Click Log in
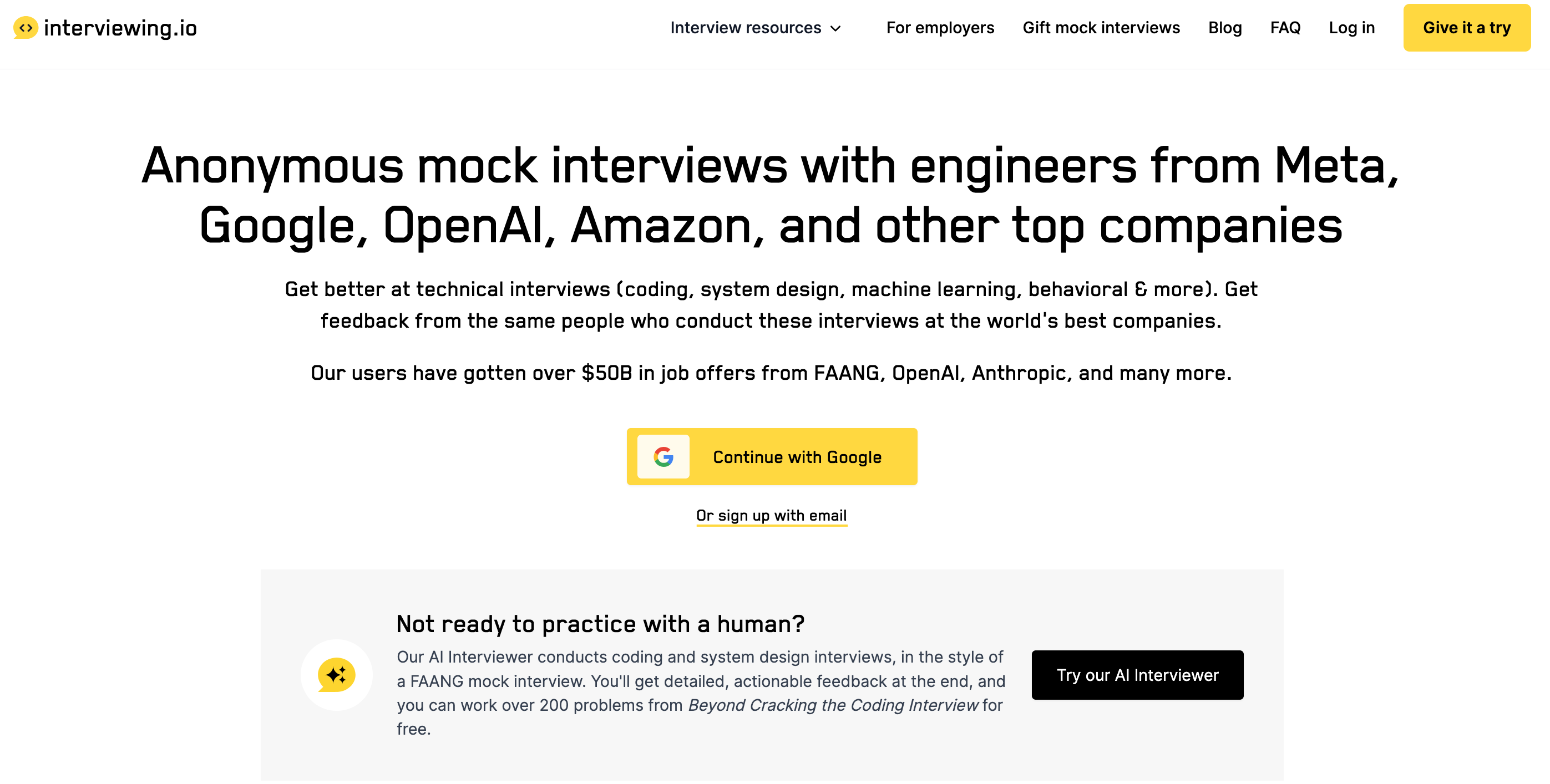This screenshot has width=1550, height=784. (1351, 28)
